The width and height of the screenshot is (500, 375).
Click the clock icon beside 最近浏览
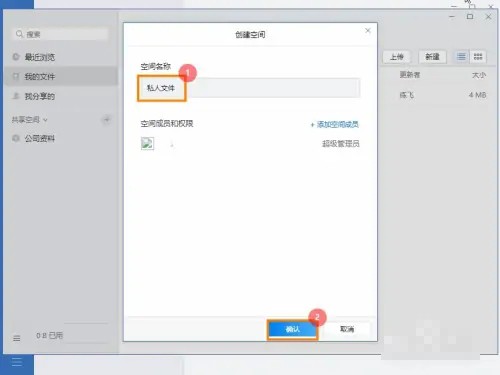click(16, 57)
